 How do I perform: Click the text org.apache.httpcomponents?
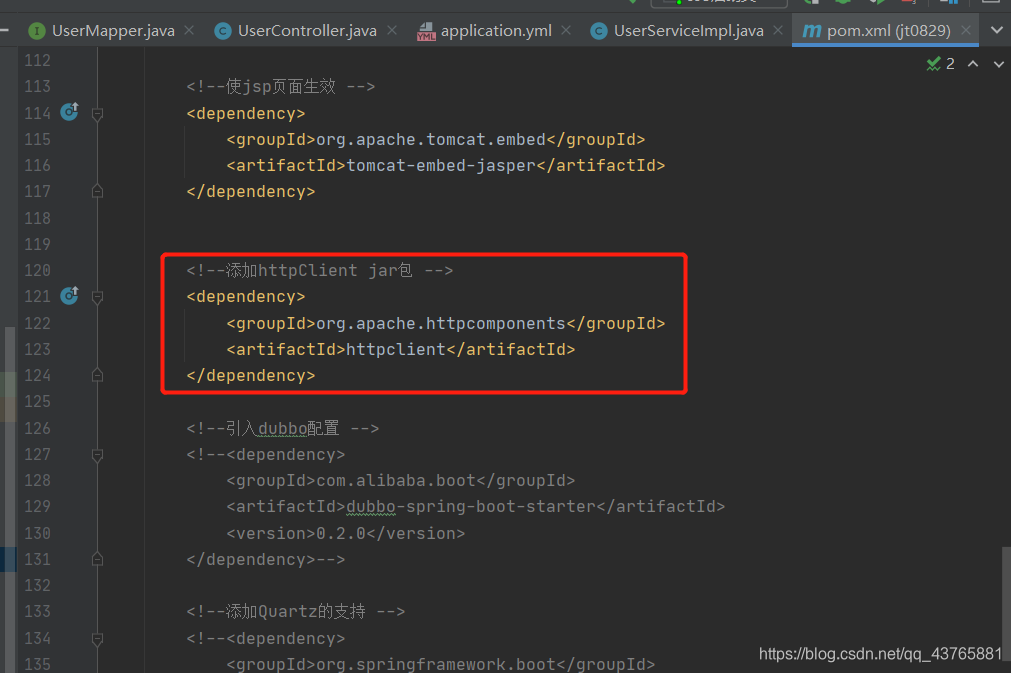(441, 324)
